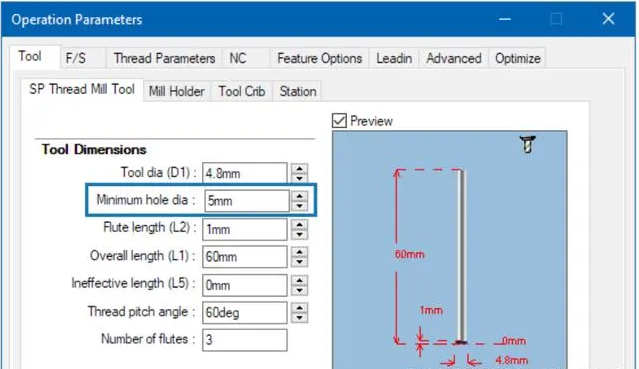This screenshot has width=639, height=369.
Task: Increase Ineffective length (L5) with up arrow
Action: [300, 280]
